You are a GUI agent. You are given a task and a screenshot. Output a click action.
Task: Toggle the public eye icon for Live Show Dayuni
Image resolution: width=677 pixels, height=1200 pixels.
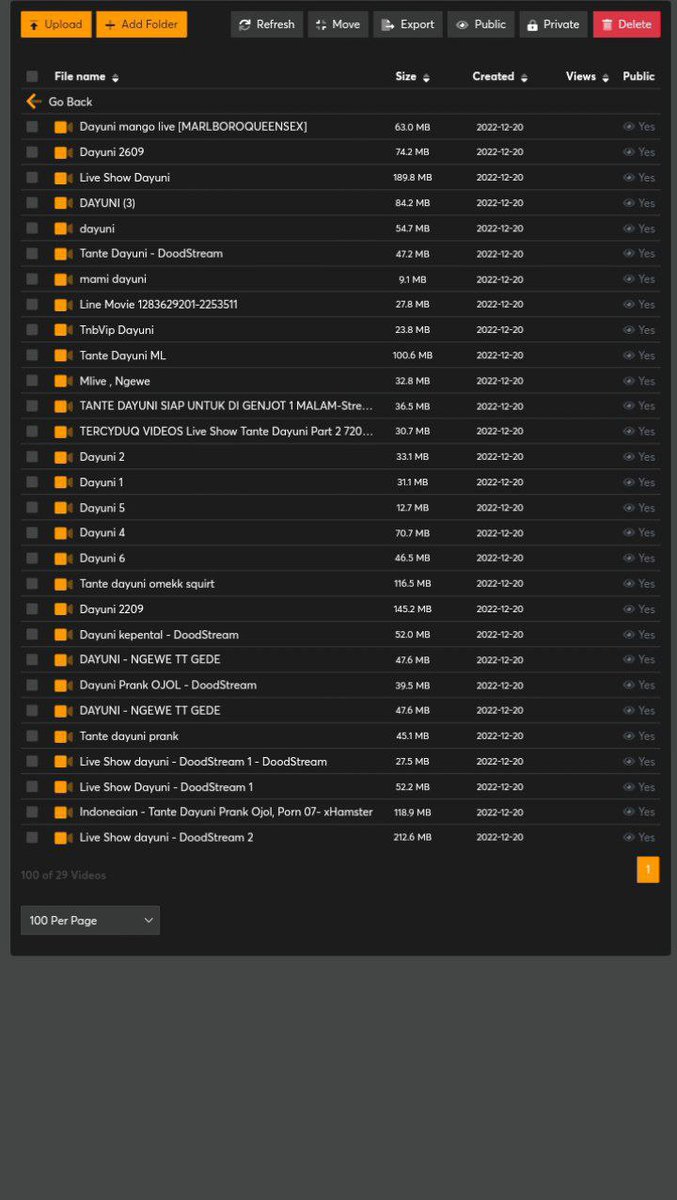[x=629, y=177]
